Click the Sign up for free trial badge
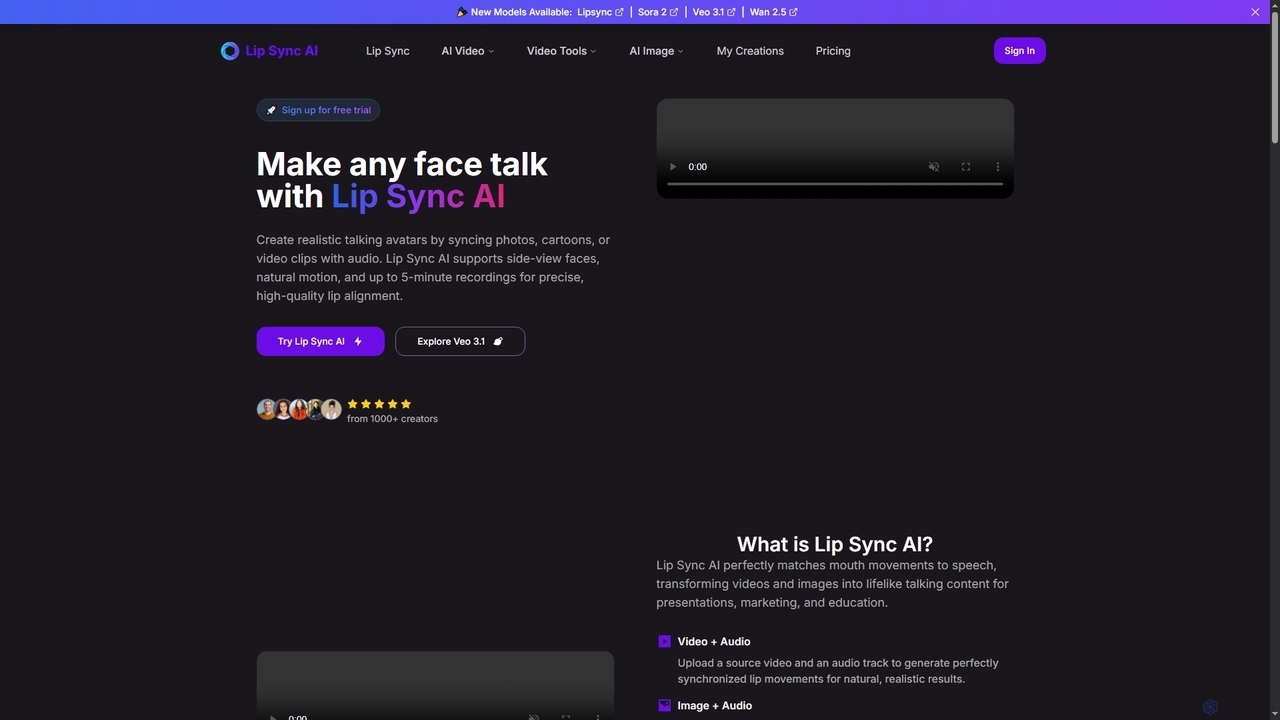This screenshot has height=720, width=1280. coord(318,110)
